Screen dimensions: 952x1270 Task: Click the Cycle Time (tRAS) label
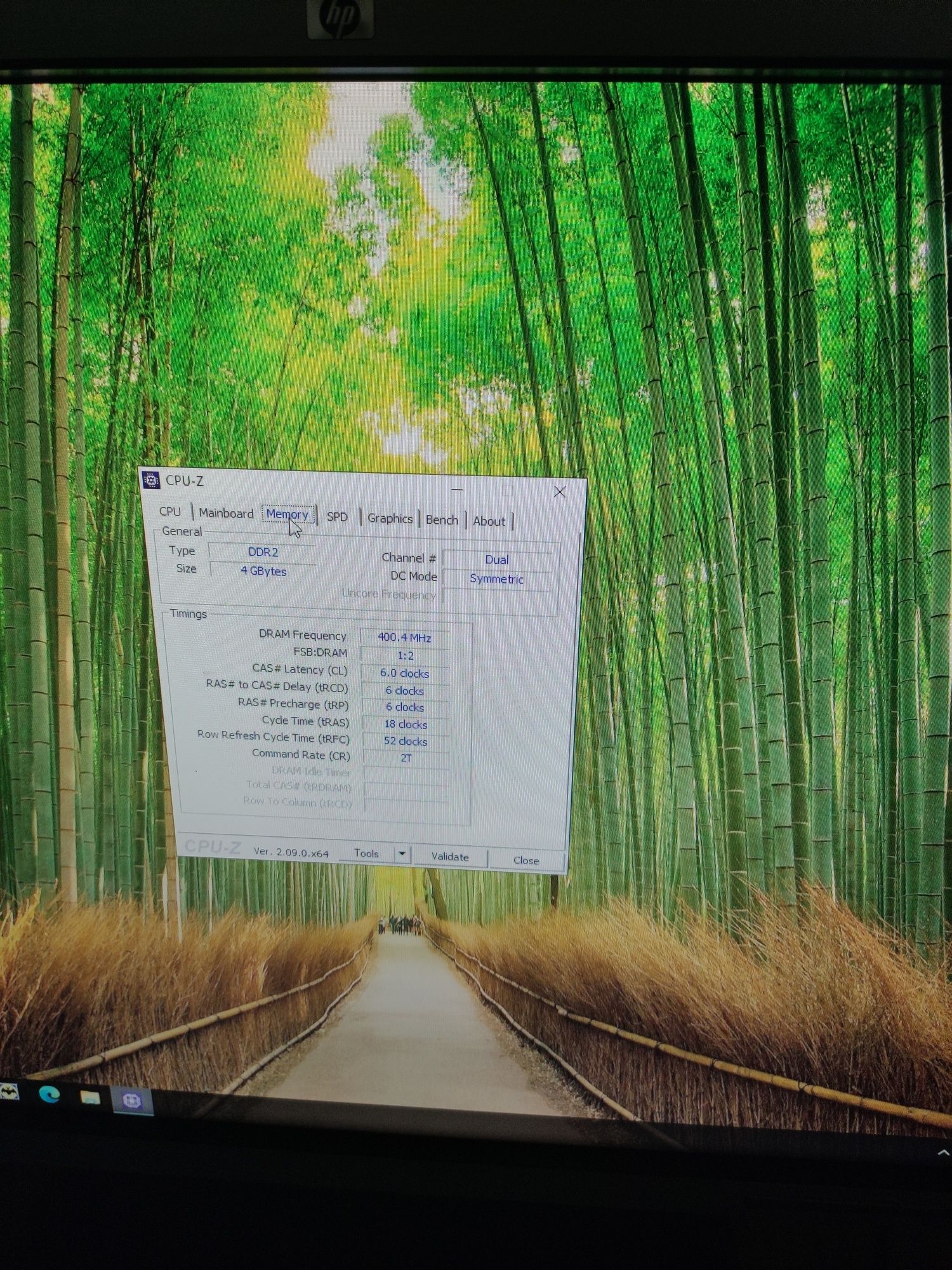305,721
